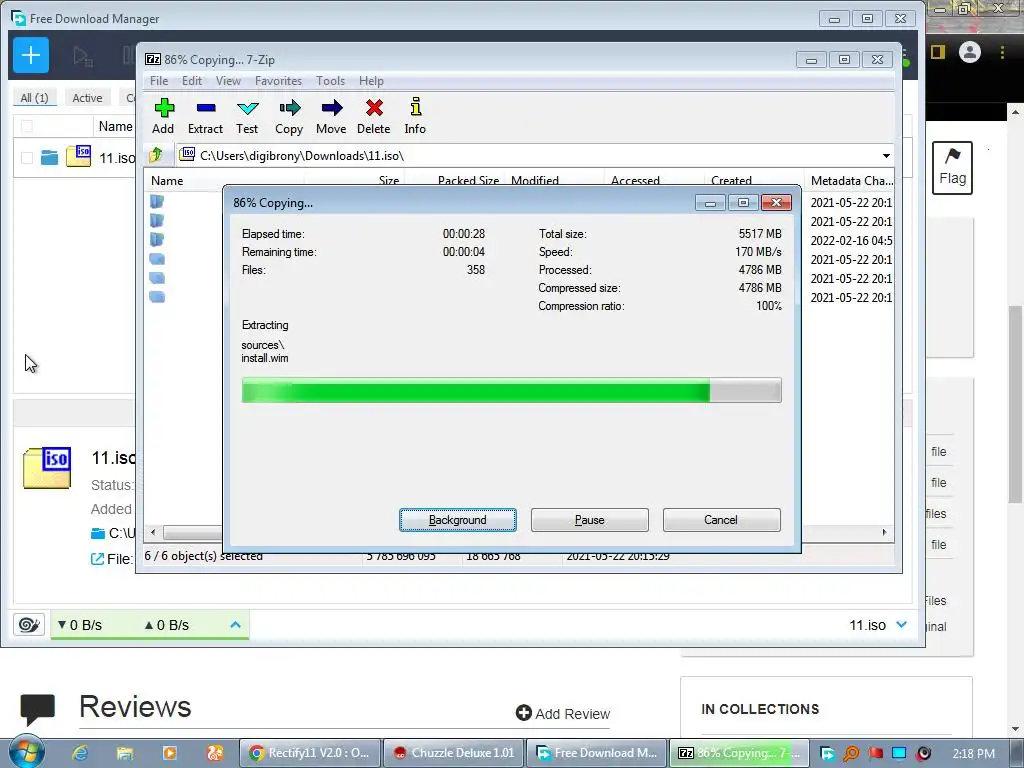1024x768 pixels.
Task: Open the Favorites menu in 7-Zip
Action: point(278,81)
